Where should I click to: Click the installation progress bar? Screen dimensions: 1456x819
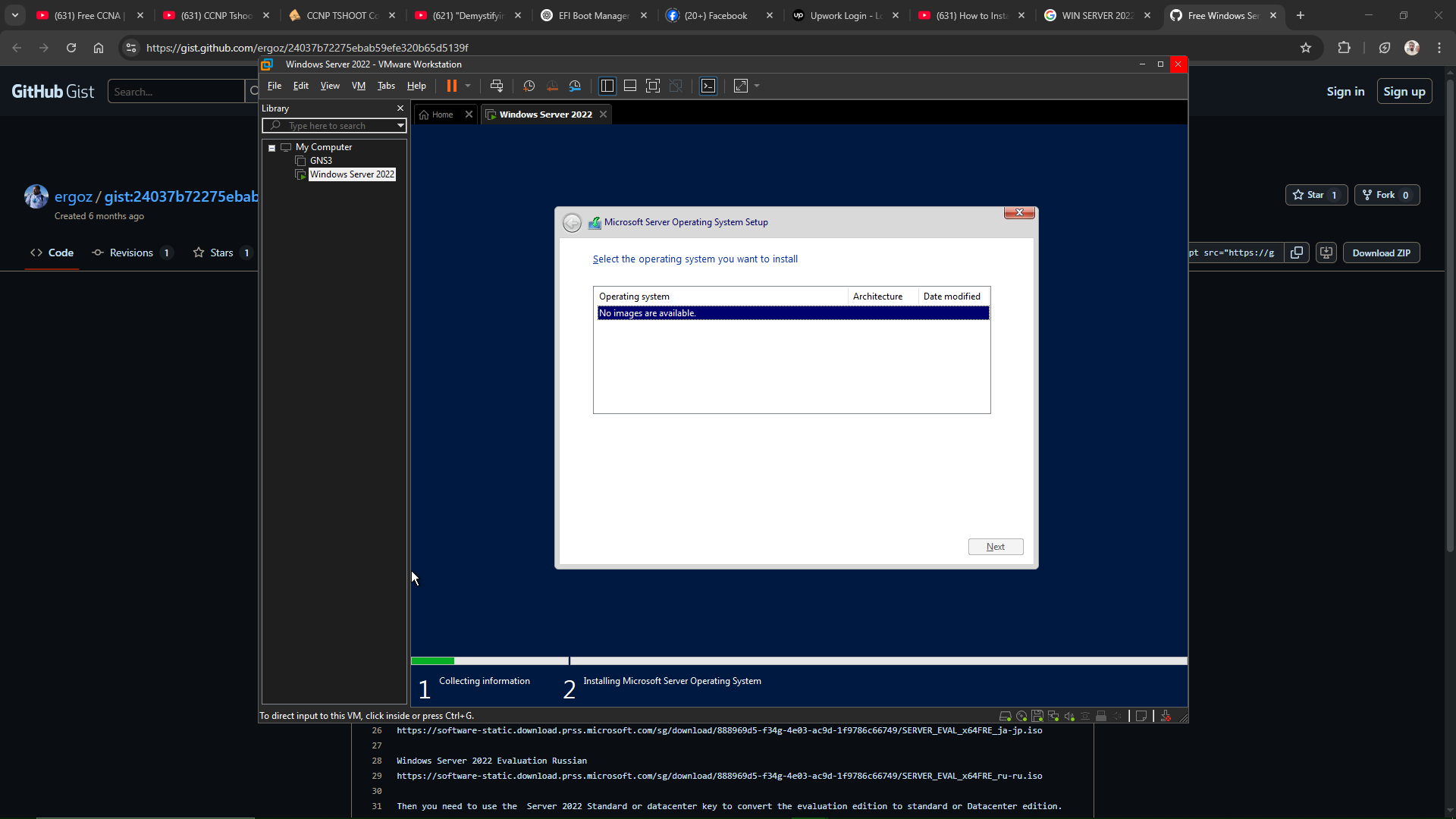(x=798, y=661)
